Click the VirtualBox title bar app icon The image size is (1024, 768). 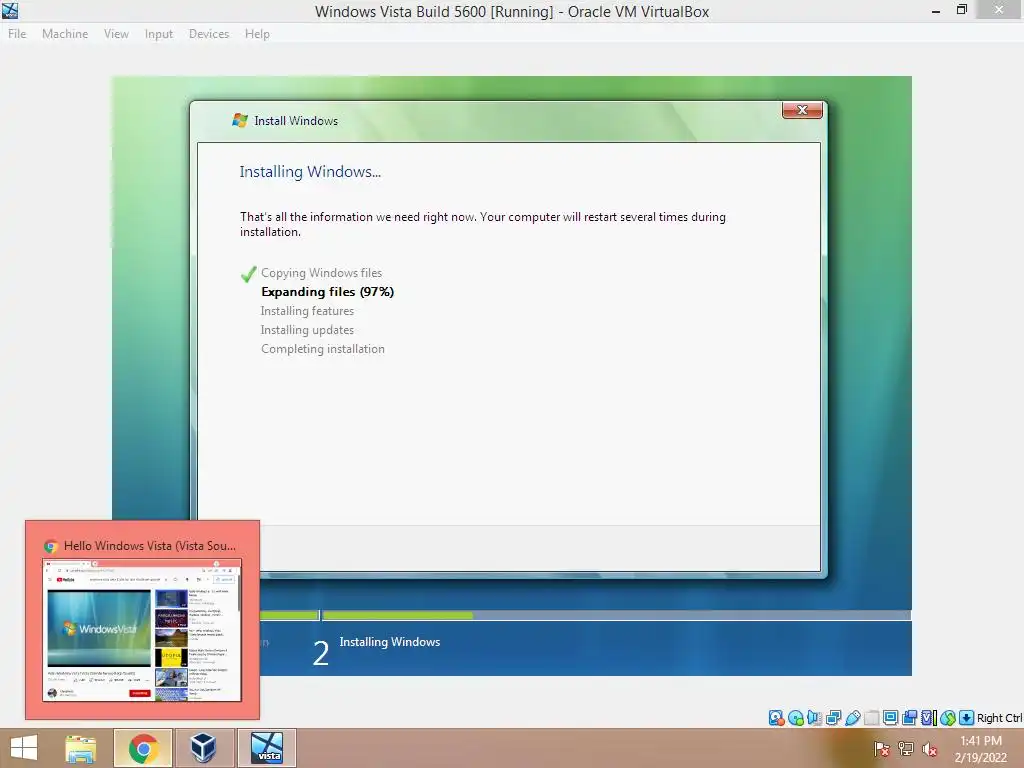coord(10,10)
